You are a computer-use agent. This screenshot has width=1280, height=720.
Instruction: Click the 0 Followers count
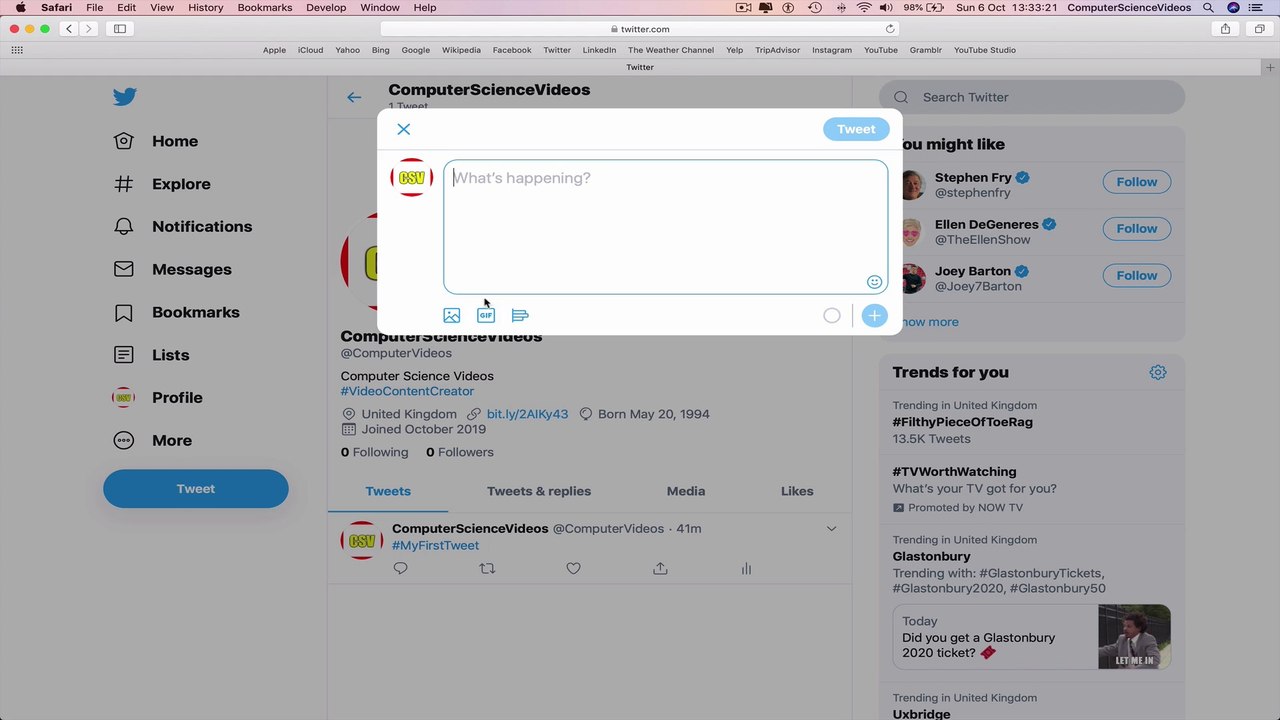(x=460, y=452)
